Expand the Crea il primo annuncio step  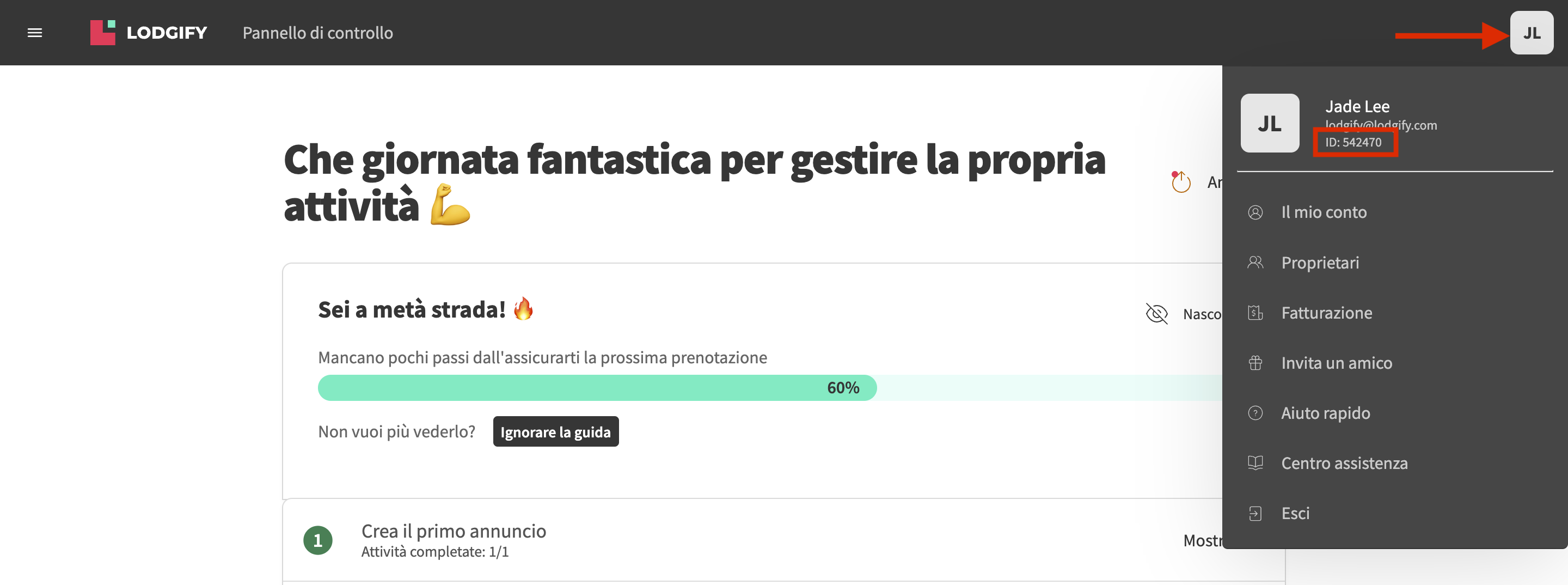(454, 531)
